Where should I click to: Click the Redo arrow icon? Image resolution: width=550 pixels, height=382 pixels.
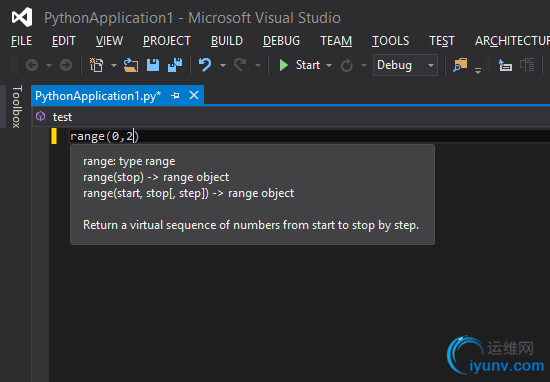pyautogui.click(x=240, y=65)
